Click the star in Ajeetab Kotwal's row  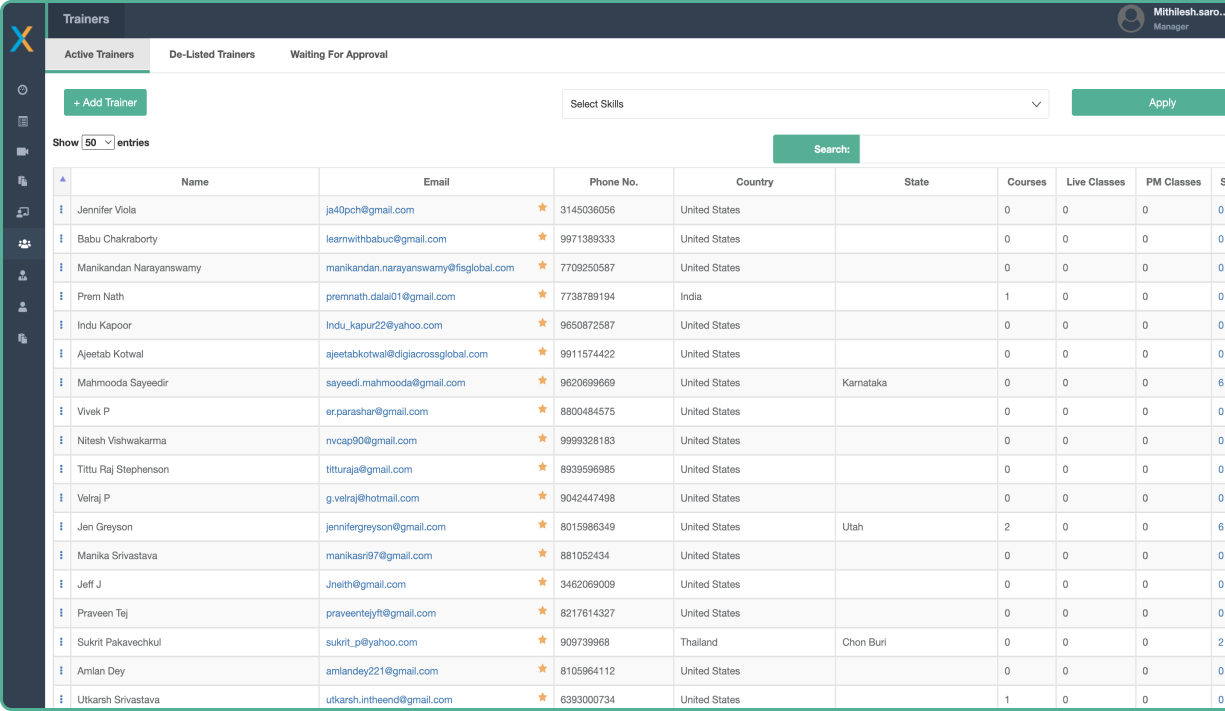543,352
